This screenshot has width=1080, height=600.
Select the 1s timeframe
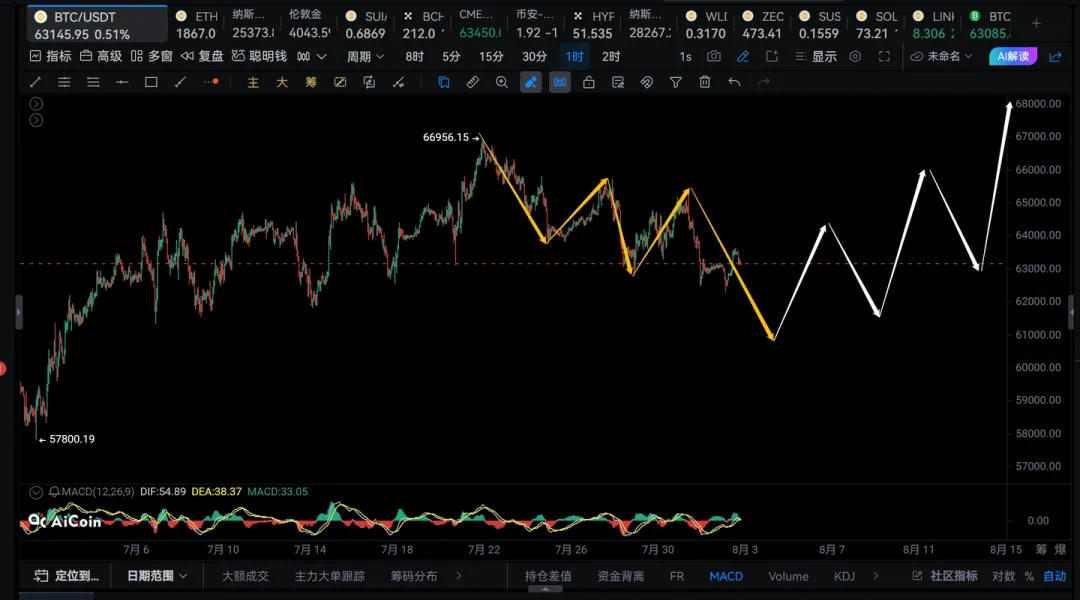[x=685, y=56]
